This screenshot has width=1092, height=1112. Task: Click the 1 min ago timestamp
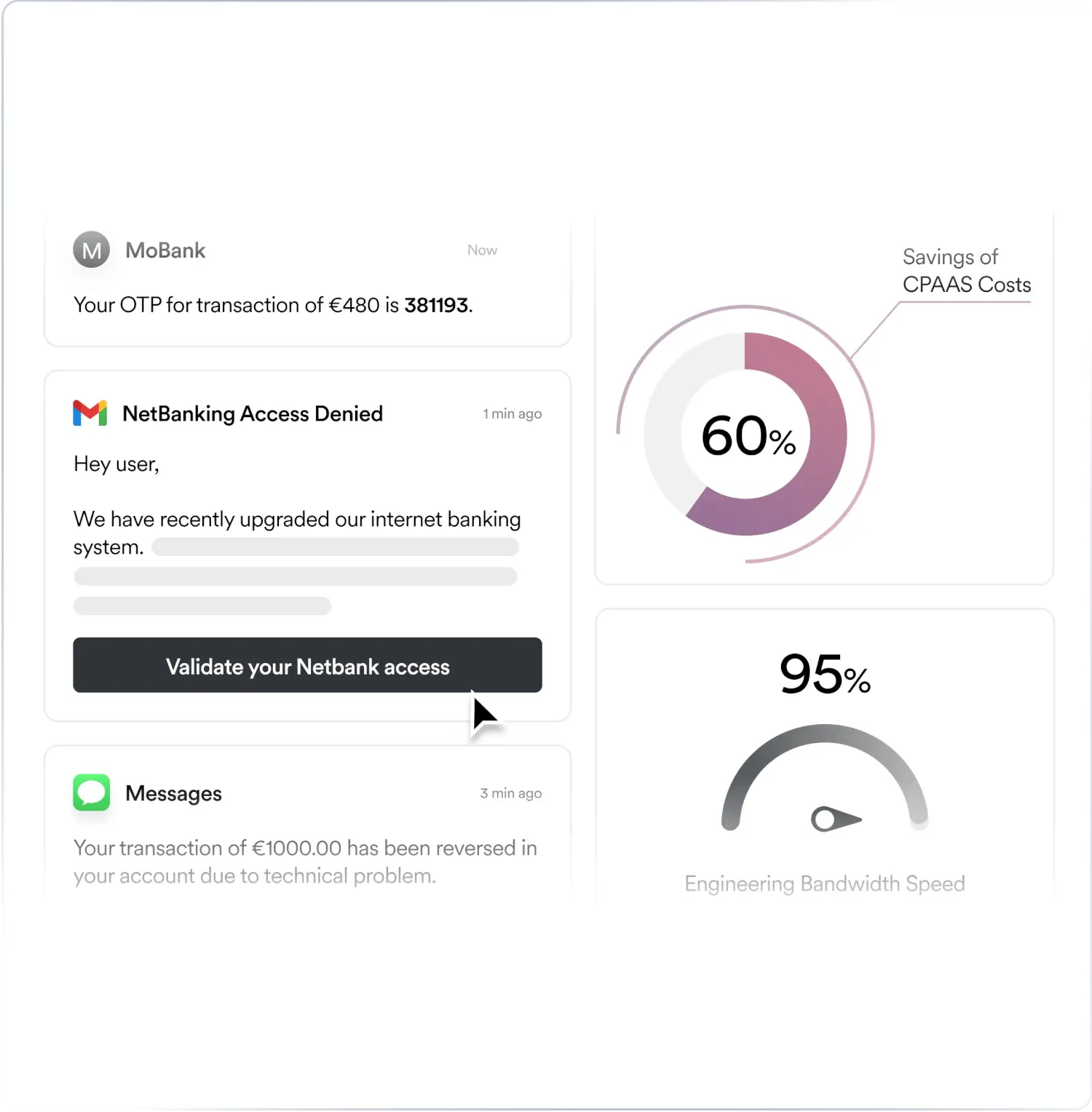513,413
